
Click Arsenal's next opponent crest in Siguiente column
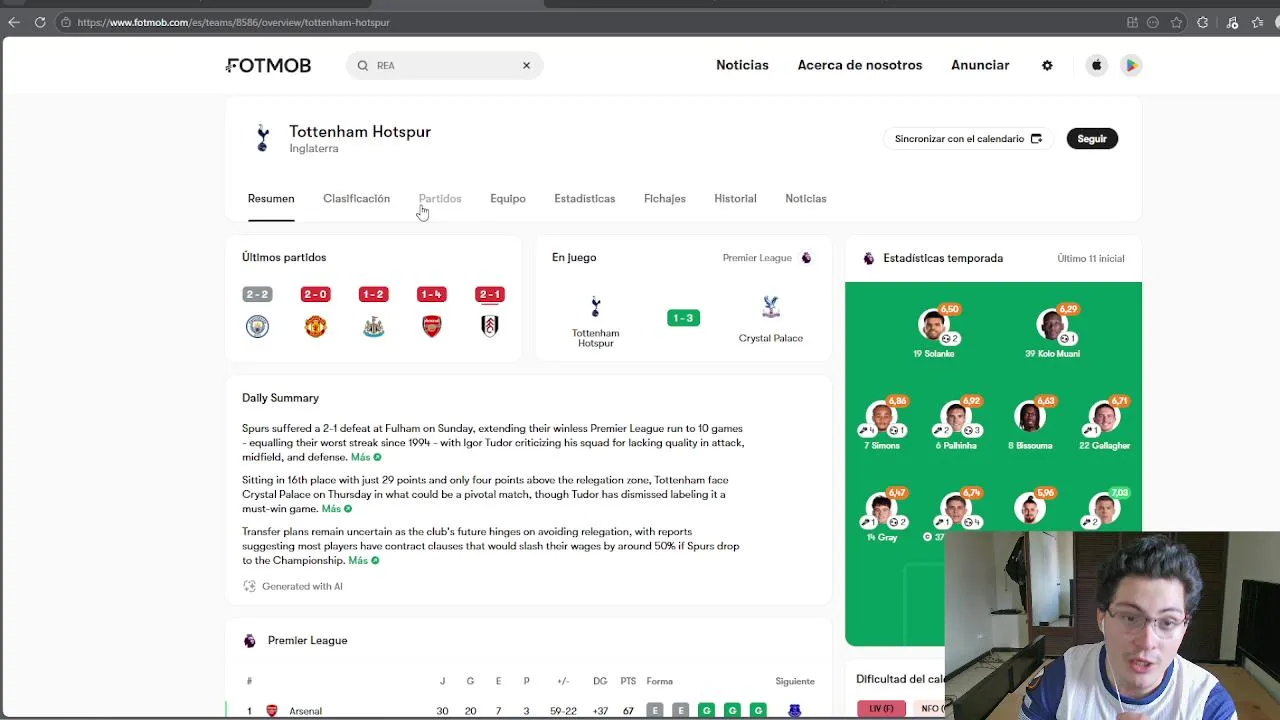tap(794, 710)
